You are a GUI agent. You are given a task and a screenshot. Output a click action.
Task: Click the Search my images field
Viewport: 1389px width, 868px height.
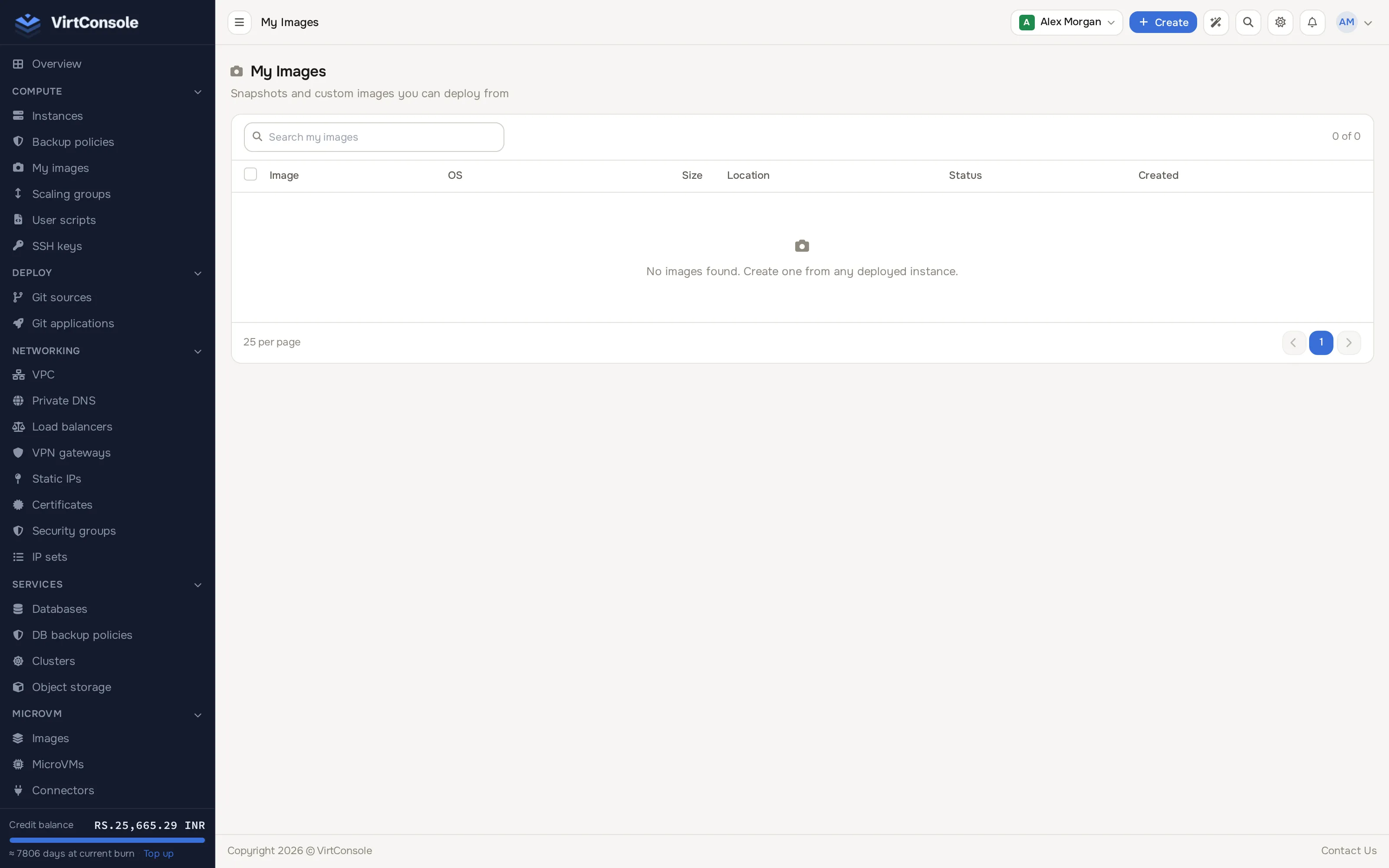click(x=374, y=137)
